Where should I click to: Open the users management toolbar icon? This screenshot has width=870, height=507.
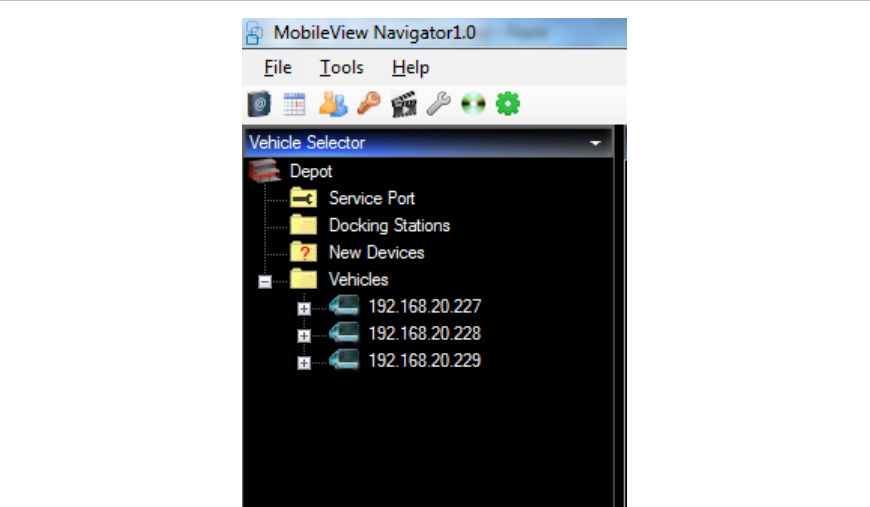pos(333,104)
